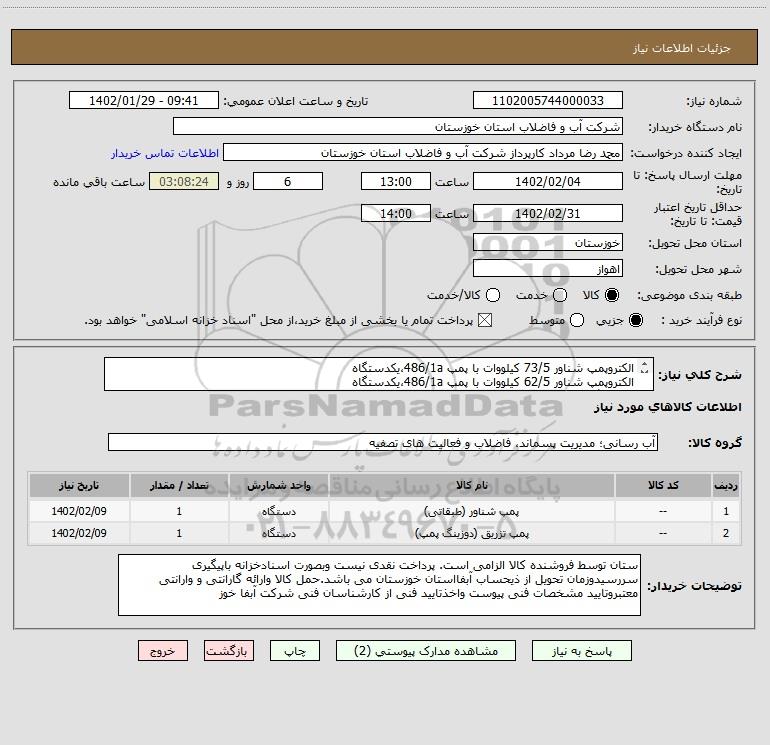Screen dimensions: 770x745
Task: Open the اطلاعات تماس خریدار link
Action: [165, 153]
